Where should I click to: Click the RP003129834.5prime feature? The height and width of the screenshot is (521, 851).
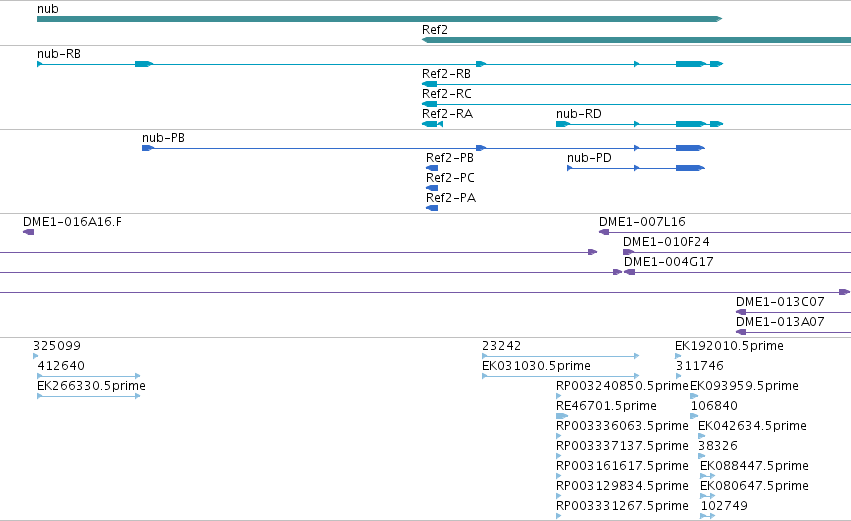[x=558, y=496]
